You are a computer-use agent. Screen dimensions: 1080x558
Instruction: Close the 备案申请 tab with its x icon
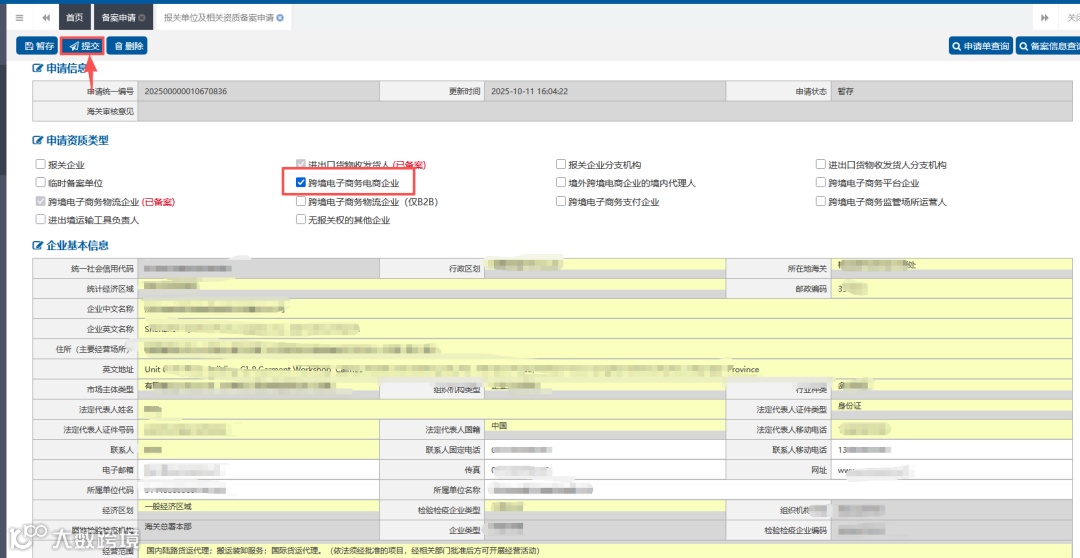pyautogui.click(x=141, y=17)
